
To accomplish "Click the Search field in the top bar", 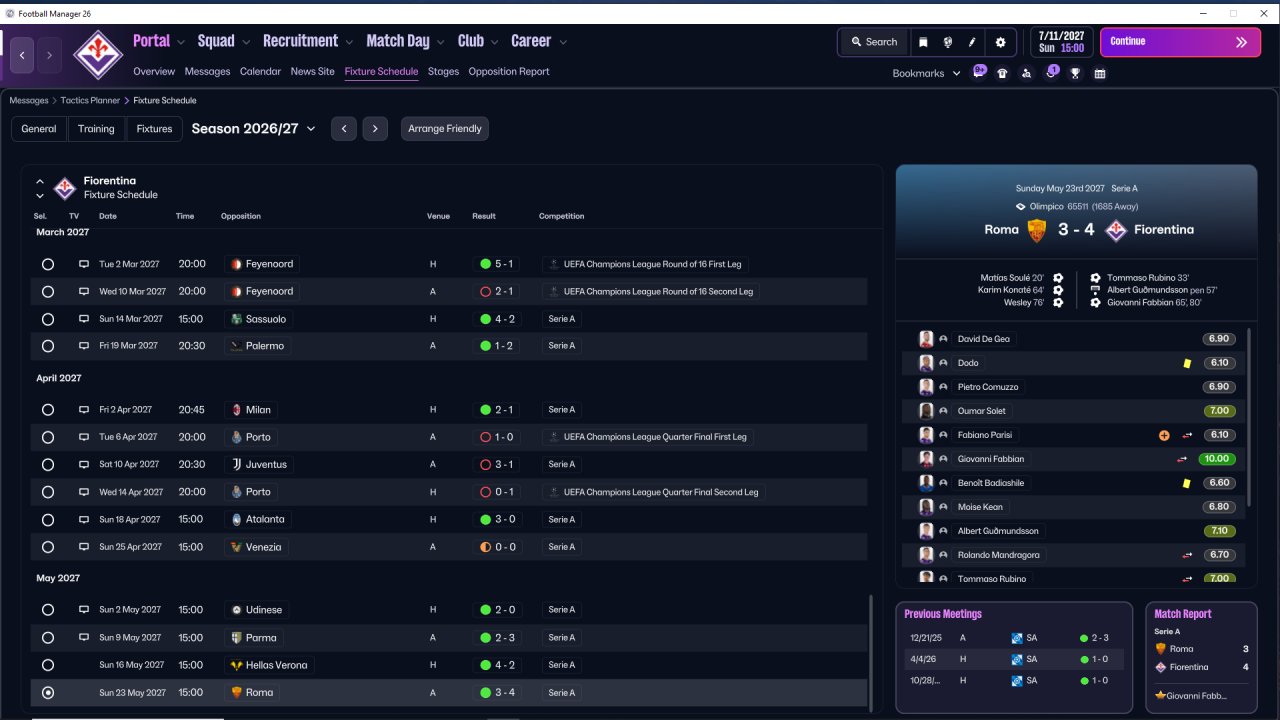I will (874, 42).
